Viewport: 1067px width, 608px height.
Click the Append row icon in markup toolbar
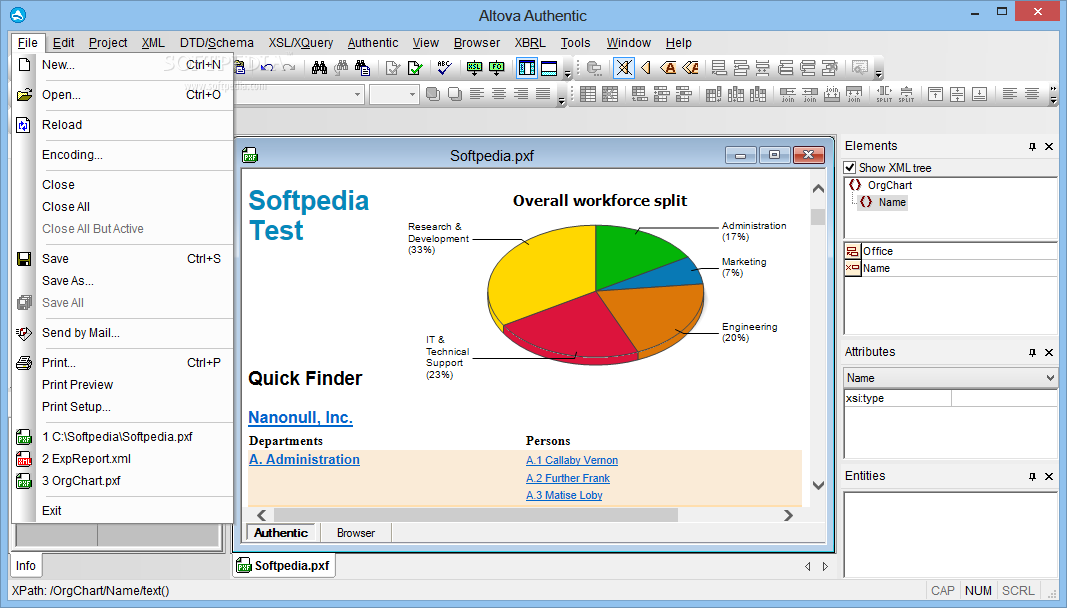719,67
